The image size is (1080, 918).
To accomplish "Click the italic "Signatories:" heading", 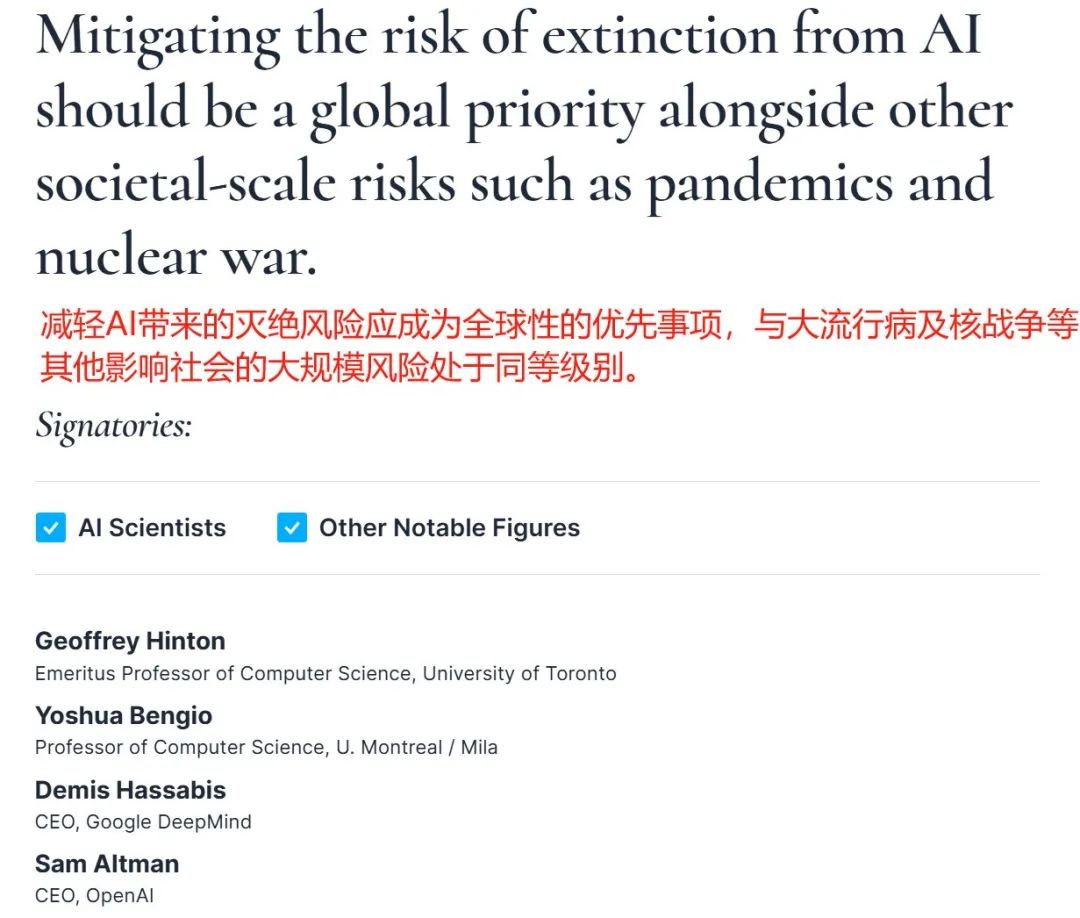I will [113, 426].
